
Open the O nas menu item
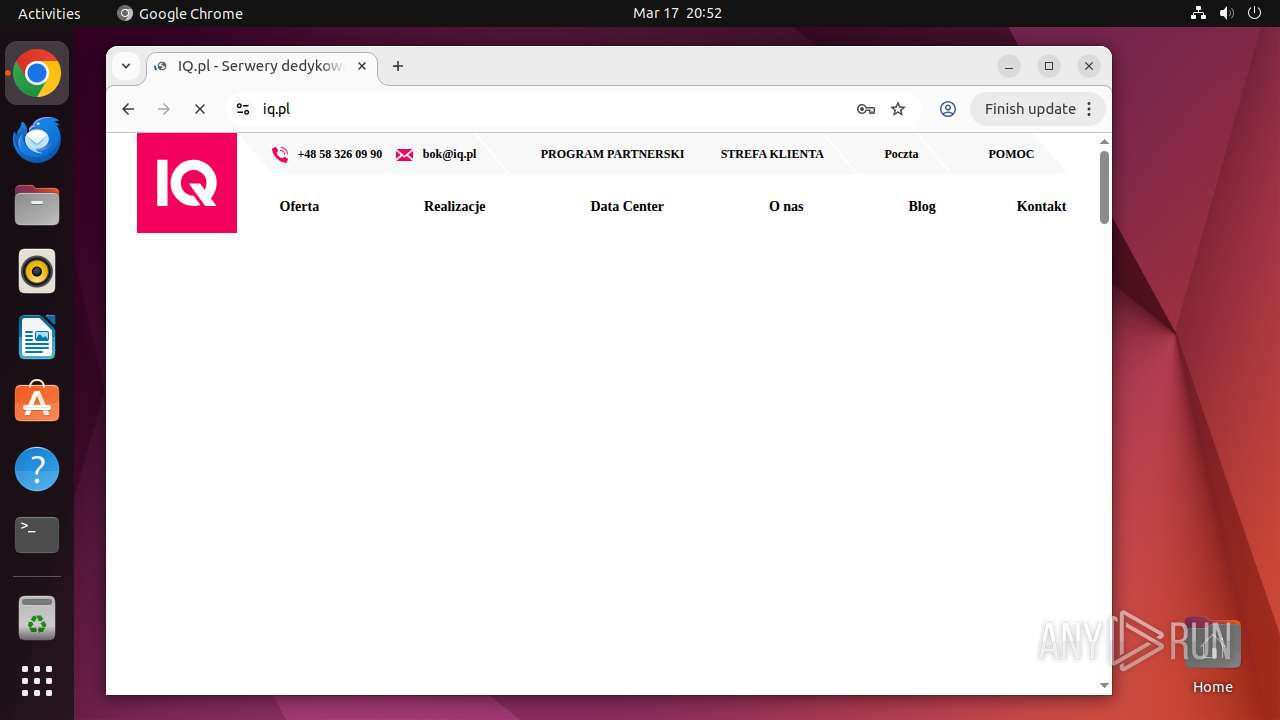786,206
